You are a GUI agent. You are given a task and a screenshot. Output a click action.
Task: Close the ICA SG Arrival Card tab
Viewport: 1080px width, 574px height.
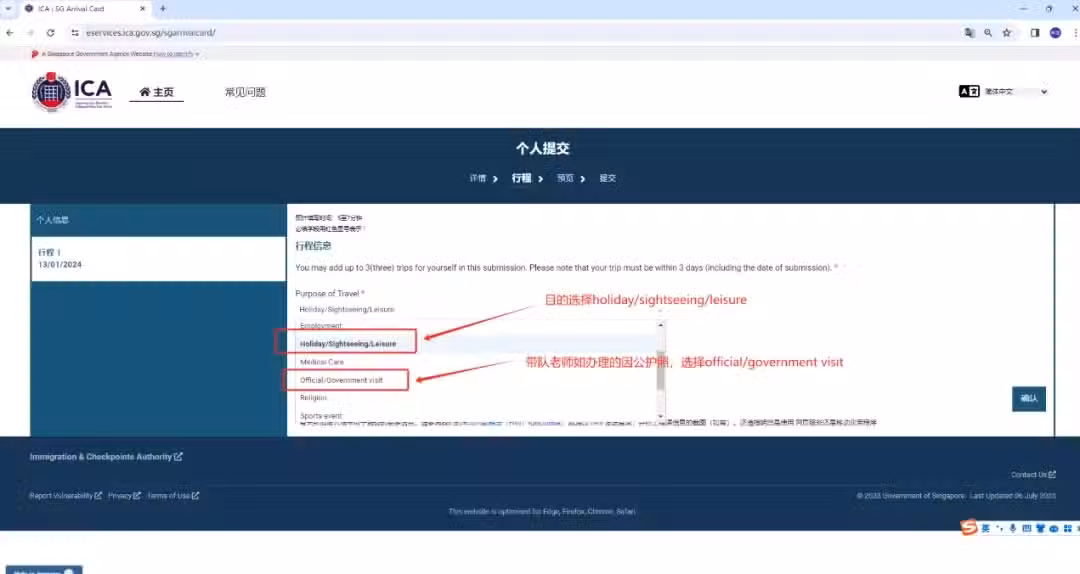[x=143, y=8]
